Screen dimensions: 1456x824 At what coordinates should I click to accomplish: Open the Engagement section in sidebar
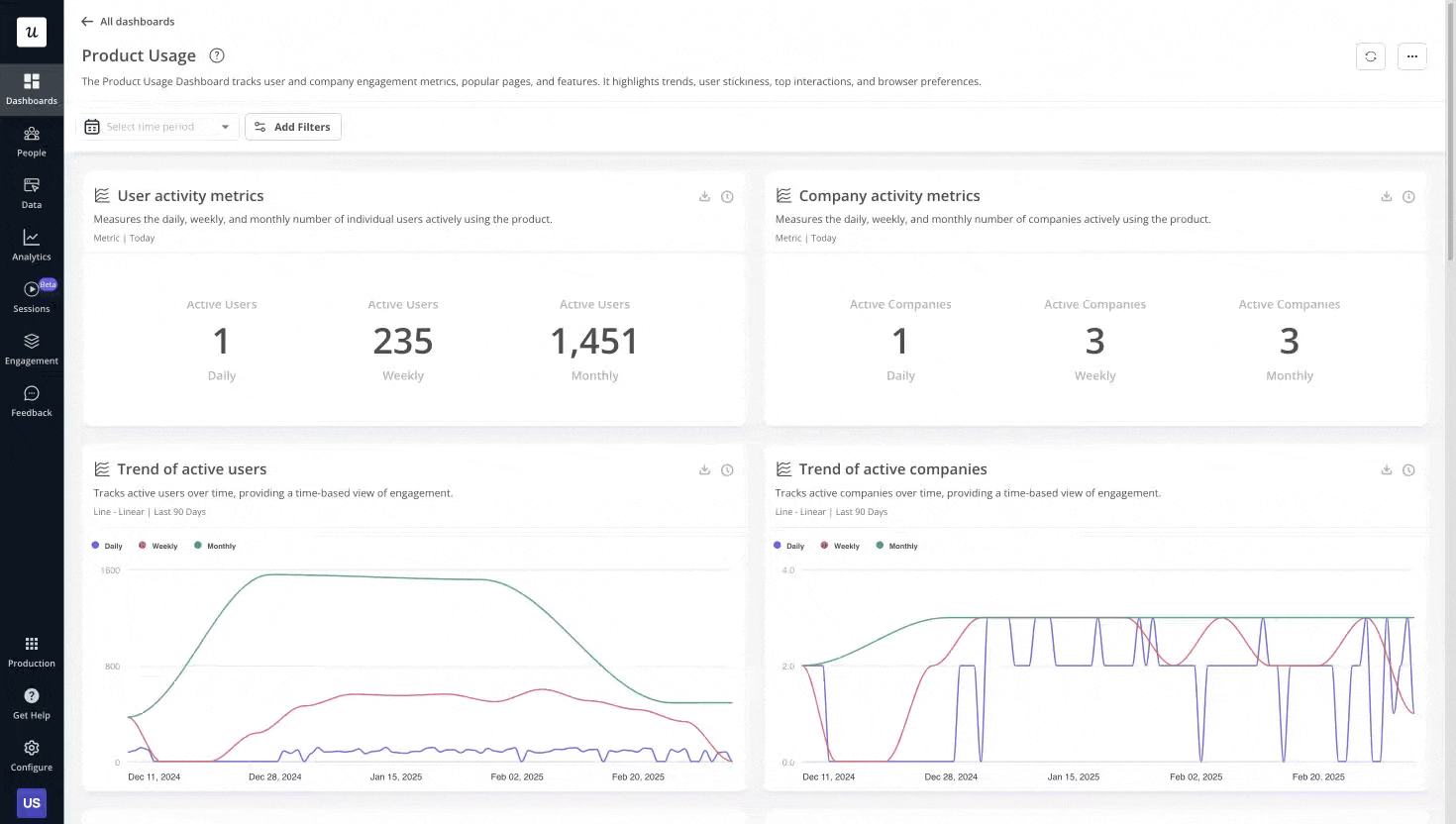(x=31, y=348)
